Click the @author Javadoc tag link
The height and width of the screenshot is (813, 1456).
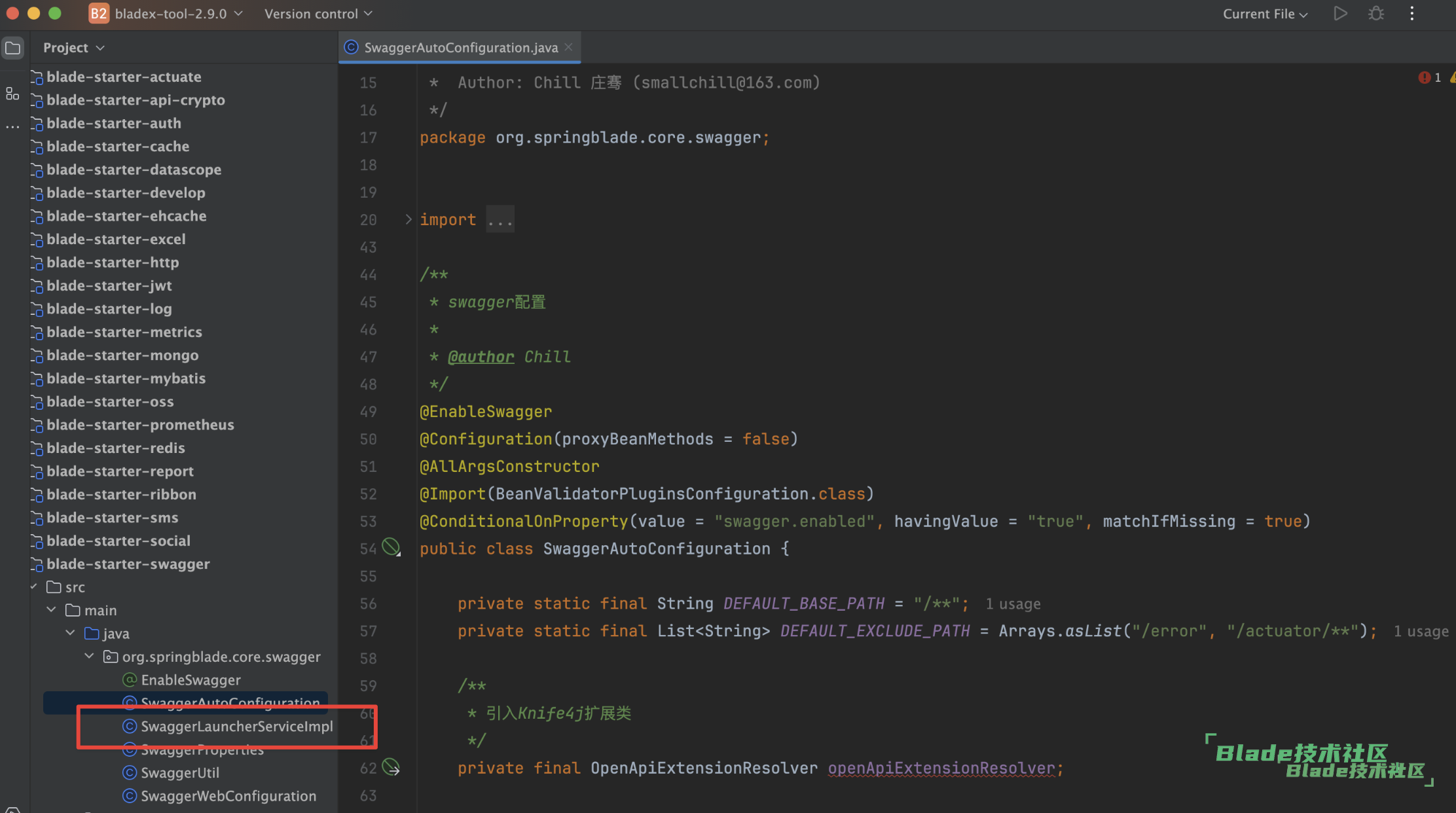pyautogui.click(x=481, y=357)
